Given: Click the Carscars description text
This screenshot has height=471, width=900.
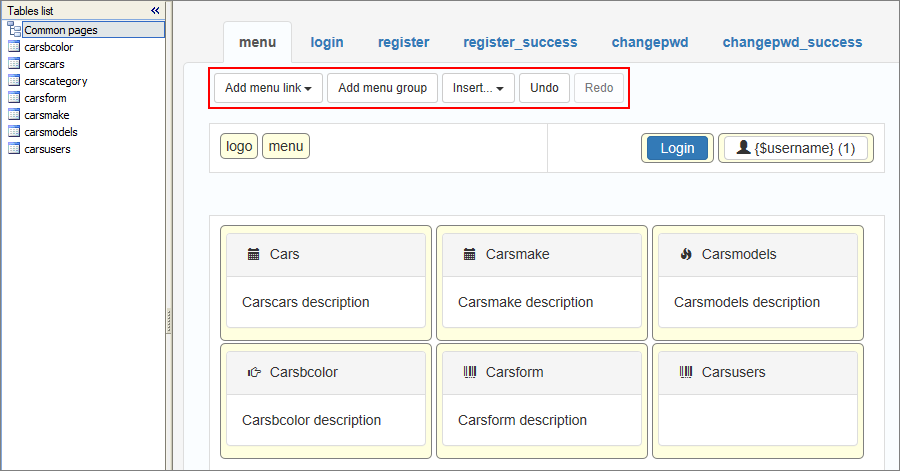Looking at the screenshot, I should [305, 302].
